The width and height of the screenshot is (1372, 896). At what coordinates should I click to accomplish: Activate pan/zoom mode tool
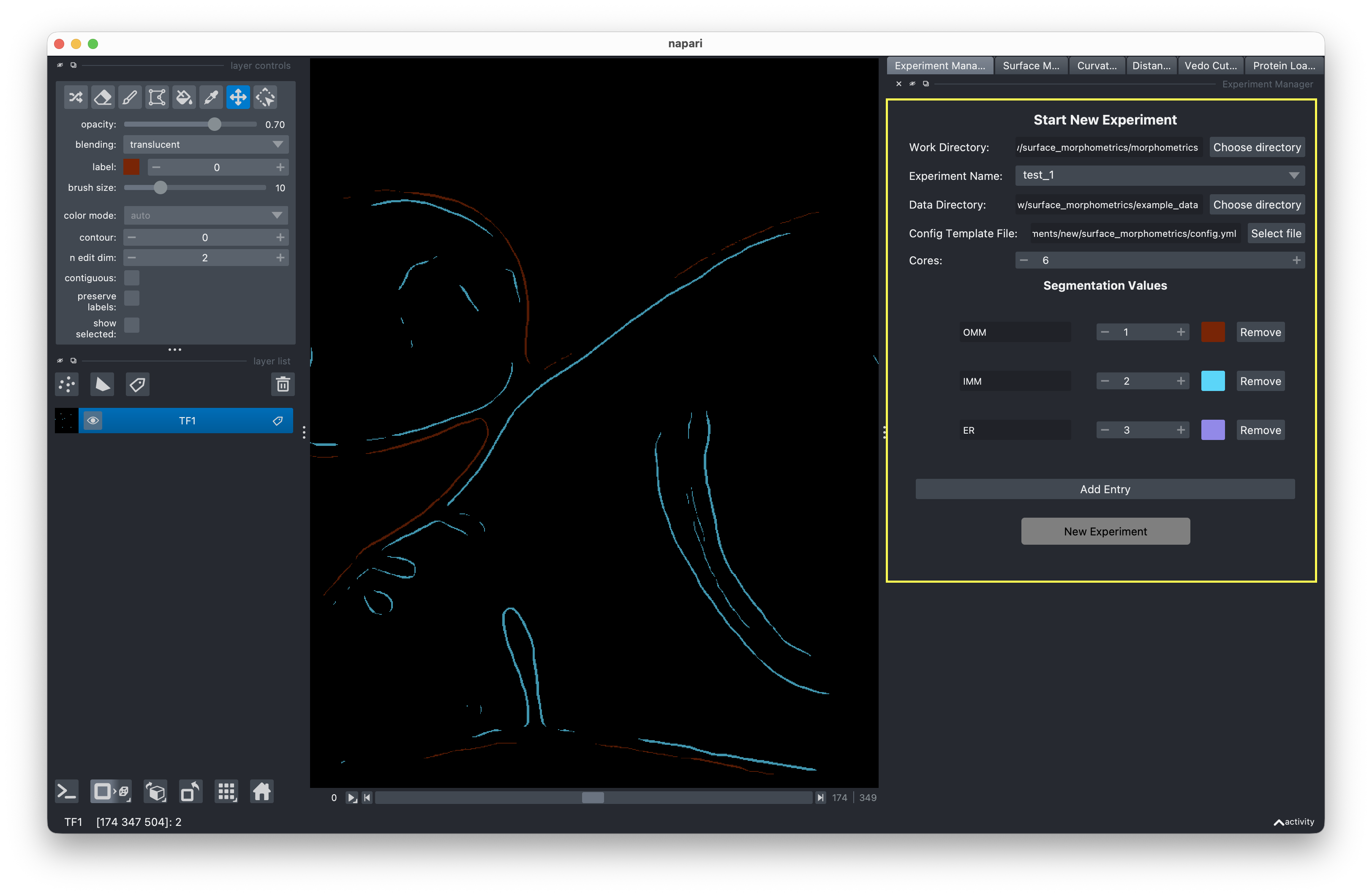coord(238,98)
